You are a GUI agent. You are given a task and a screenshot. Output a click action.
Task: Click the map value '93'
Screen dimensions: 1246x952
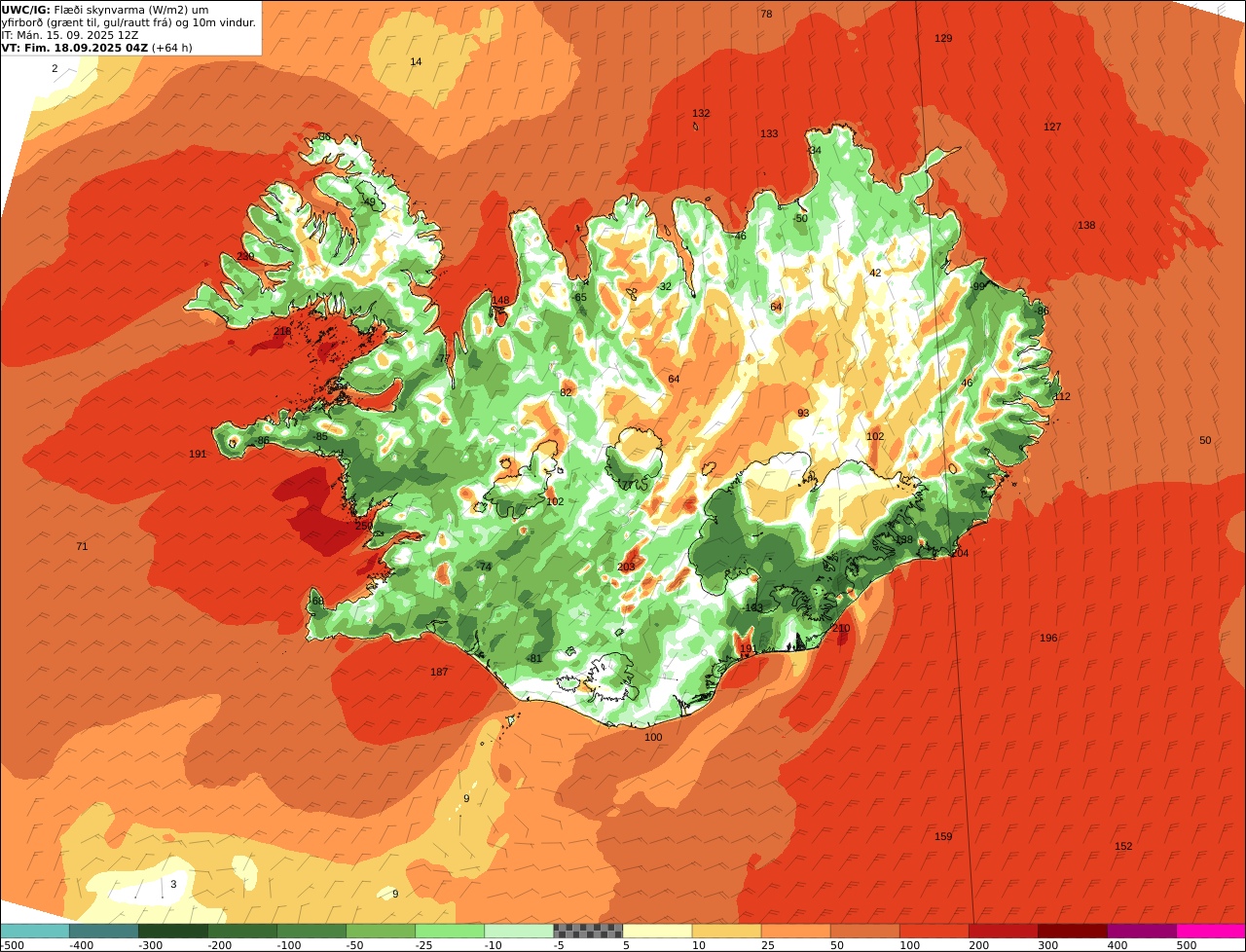pos(803,413)
